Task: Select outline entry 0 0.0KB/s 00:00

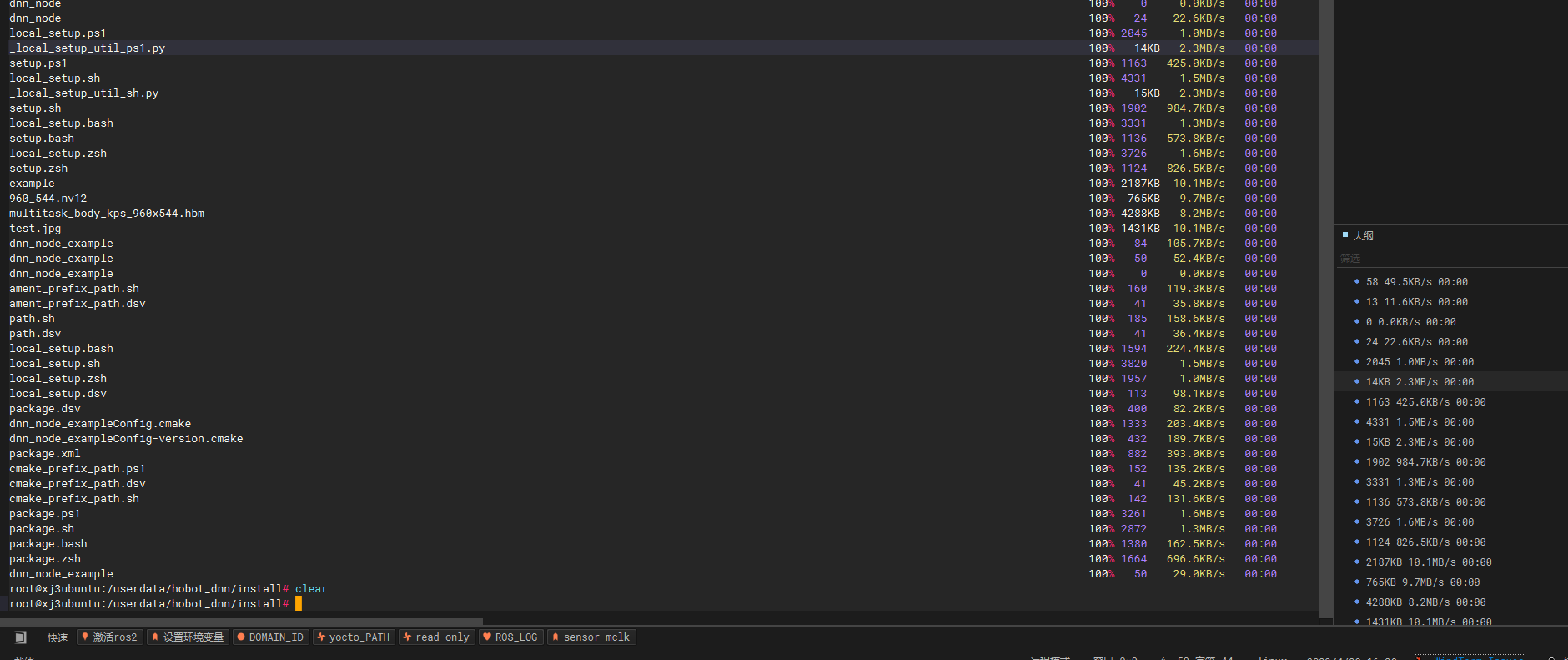Action: pyautogui.click(x=1410, y=322)
